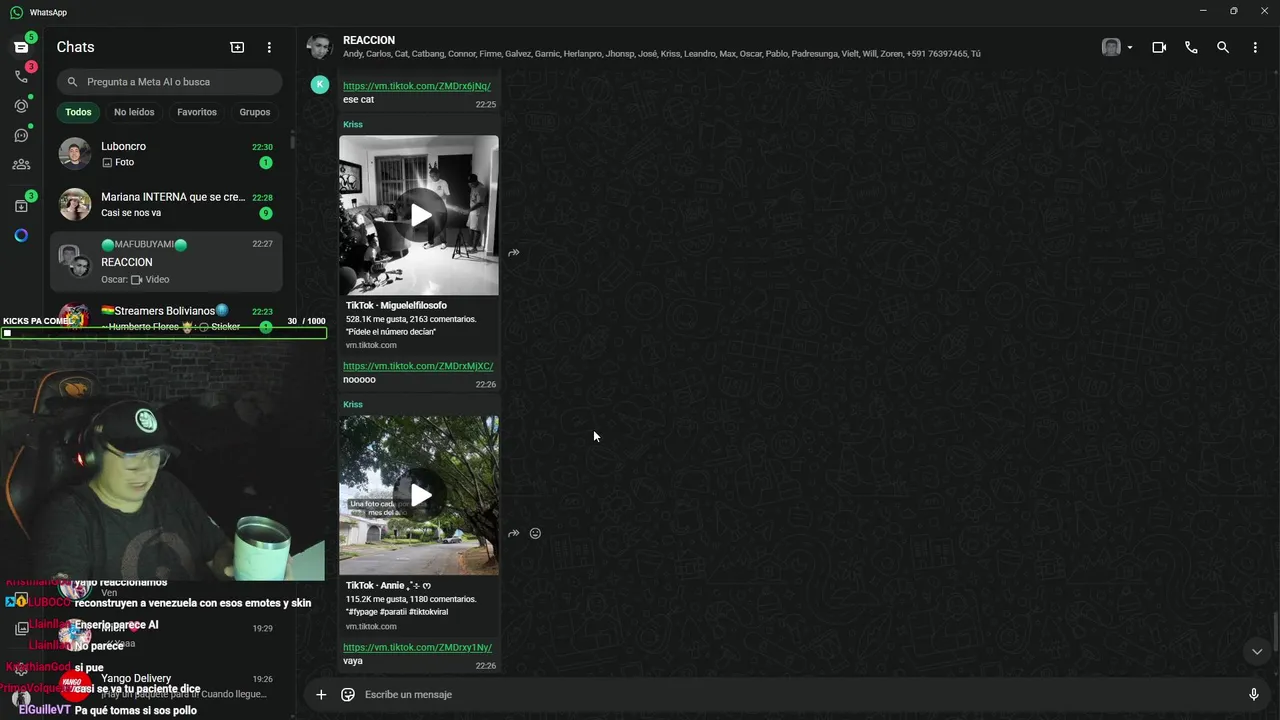This screenshot has height=720, width=1280.
Task: Select the Favoritos filter tab
Action: click(x=197, y=112)
